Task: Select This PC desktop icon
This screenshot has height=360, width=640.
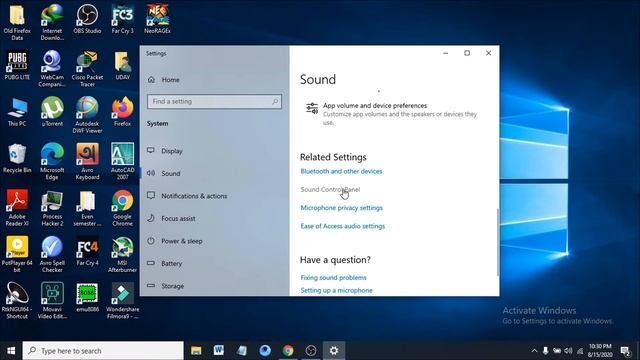Action: coord(17,112)
